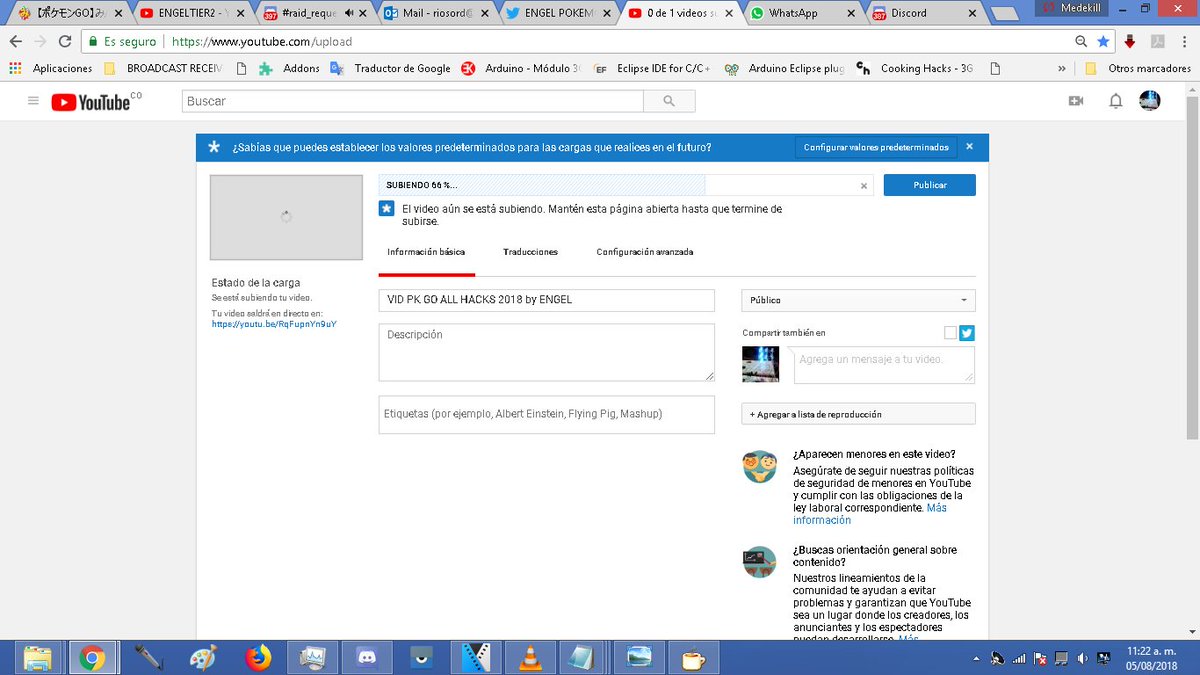
Task: Open the BROADCAST RECEIVER bookmark folder
Action: point(162,68)
